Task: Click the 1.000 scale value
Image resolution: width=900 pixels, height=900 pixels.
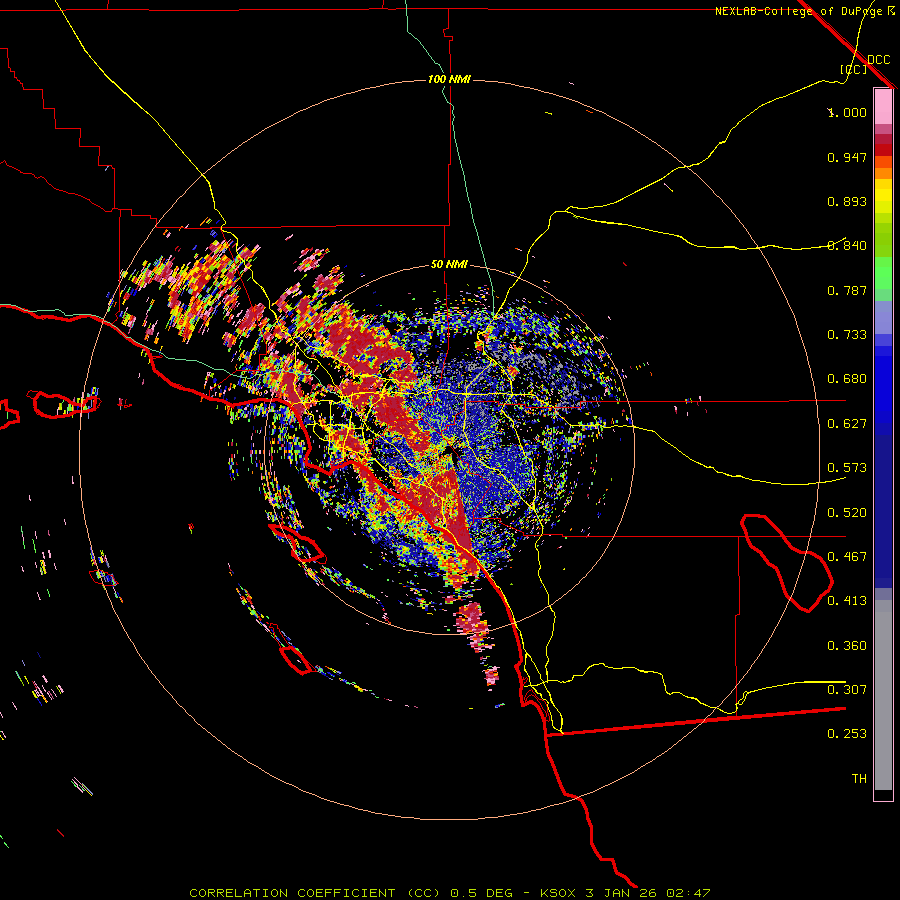Action: (x=847, y=112)
